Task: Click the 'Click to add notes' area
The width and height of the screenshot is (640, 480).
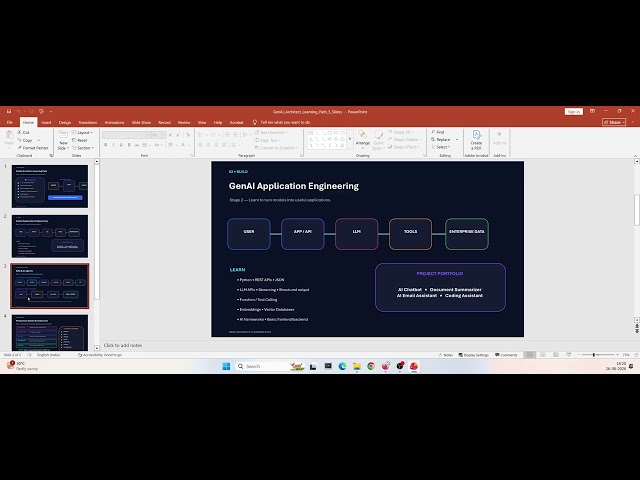Action: coord(123,345)
